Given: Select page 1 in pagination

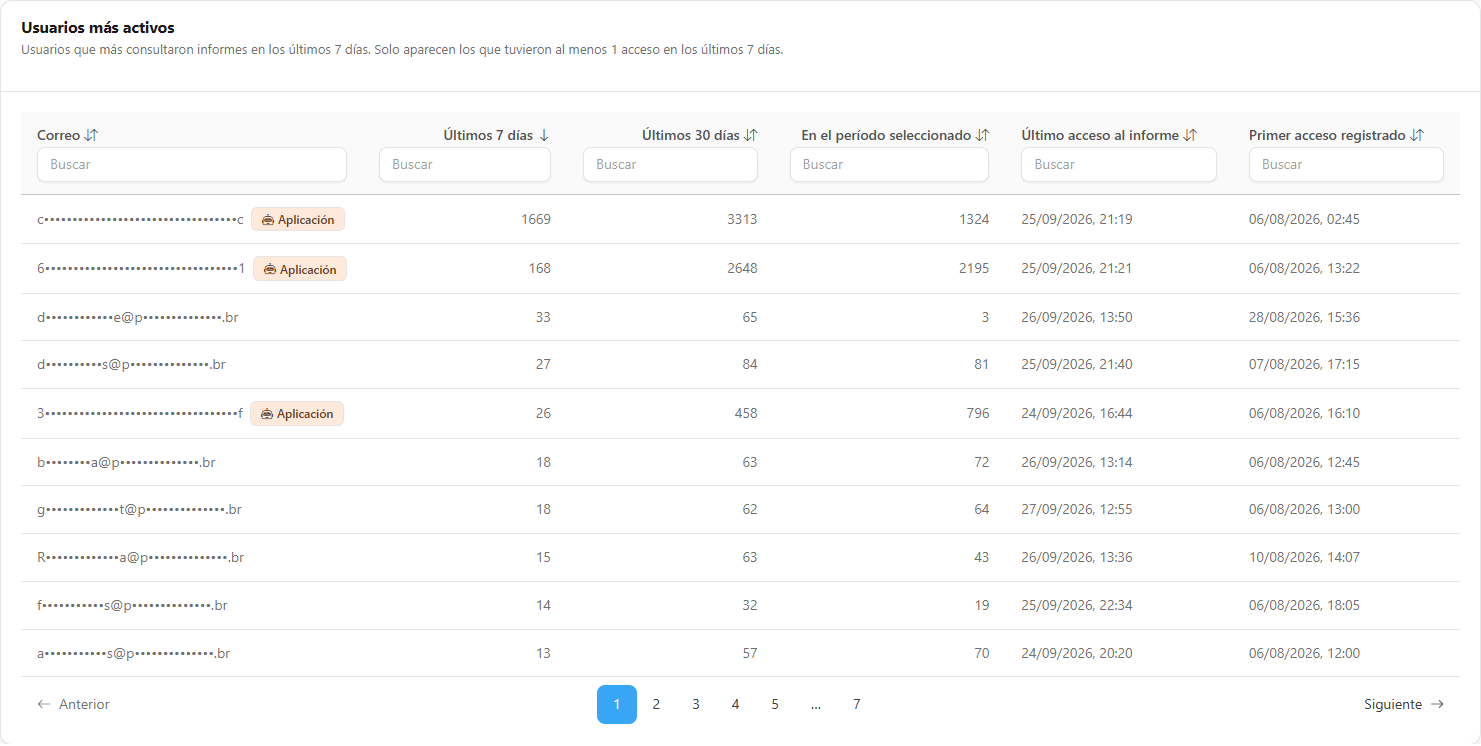Looking at the screenshot, I should point(617,704).
